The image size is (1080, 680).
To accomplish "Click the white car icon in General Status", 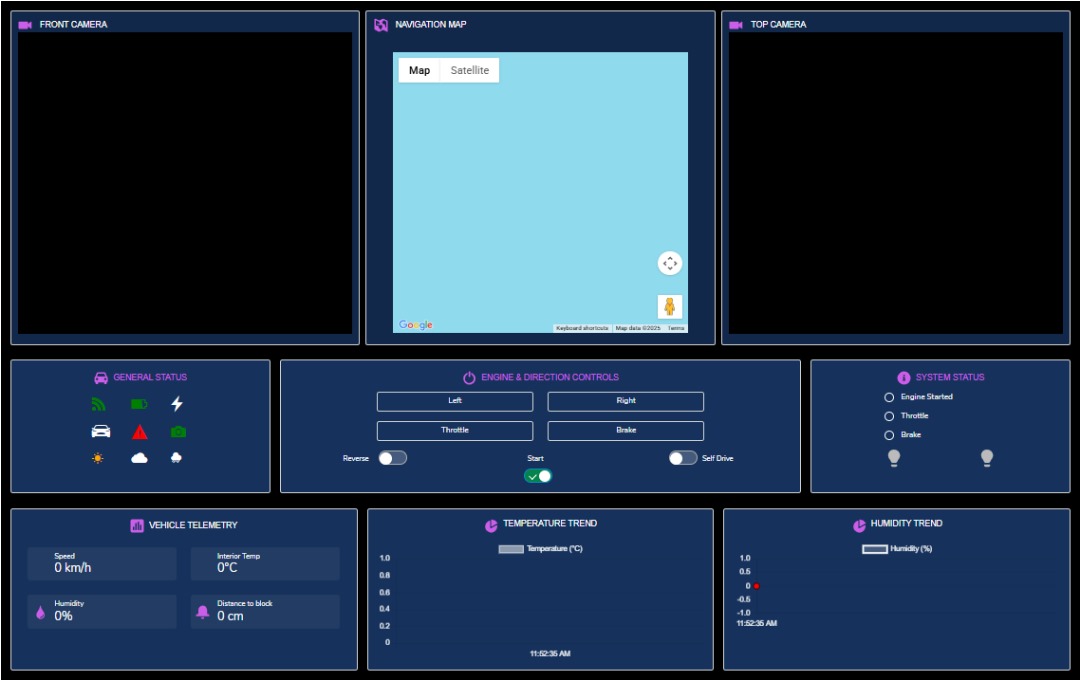I will tap(101, 432).
